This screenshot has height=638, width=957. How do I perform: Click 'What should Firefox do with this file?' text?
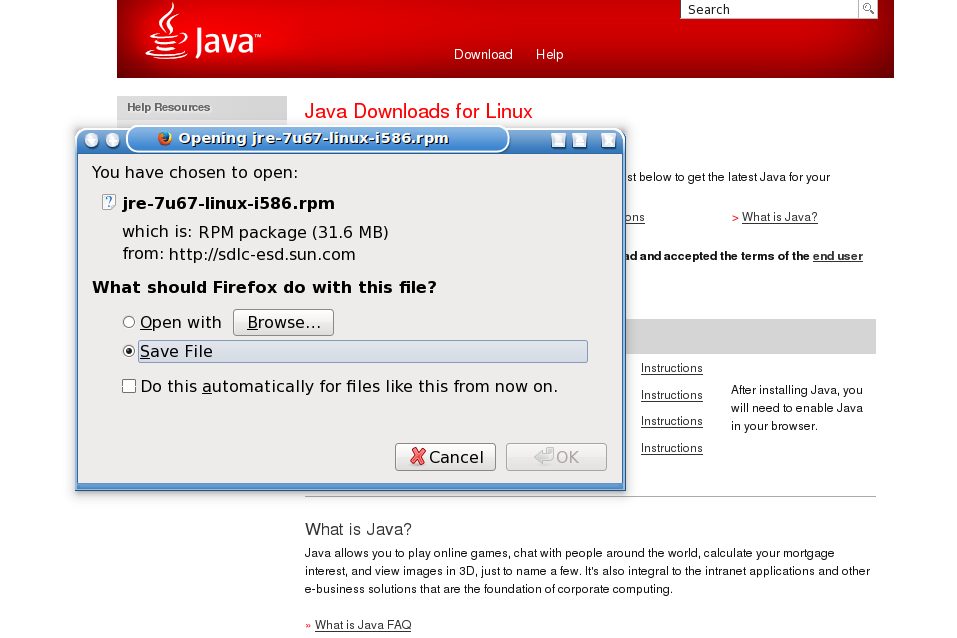pos(264,287)
